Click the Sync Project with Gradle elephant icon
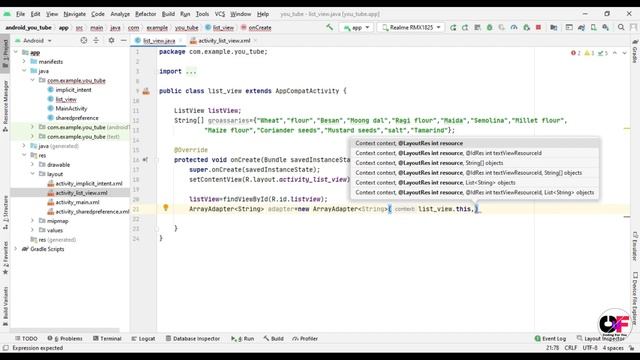The image size is (640, 360). coord(581,27)
